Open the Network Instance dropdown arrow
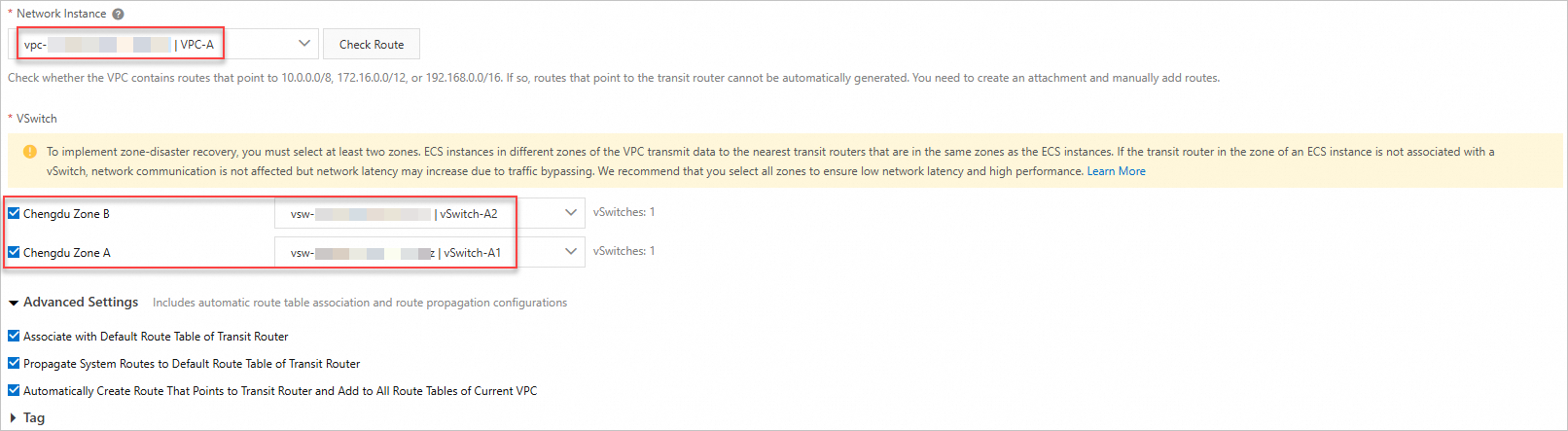 304,44
